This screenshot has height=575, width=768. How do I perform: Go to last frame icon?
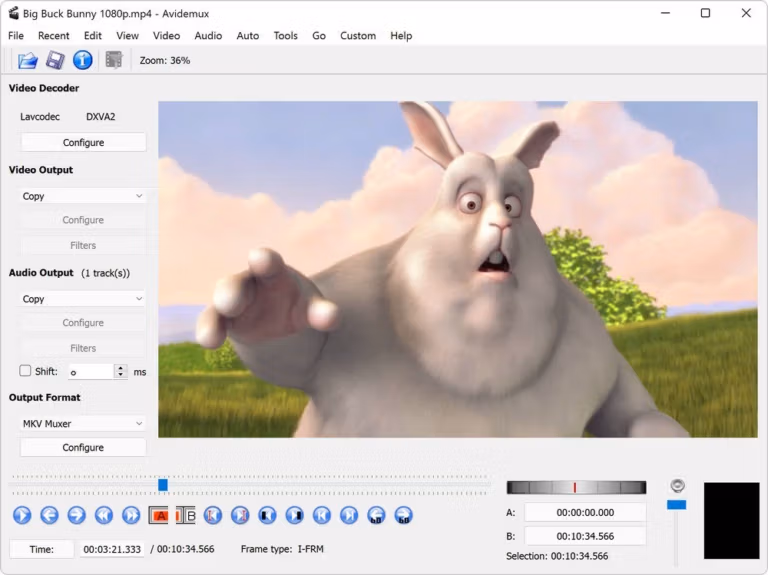(349, 515)
